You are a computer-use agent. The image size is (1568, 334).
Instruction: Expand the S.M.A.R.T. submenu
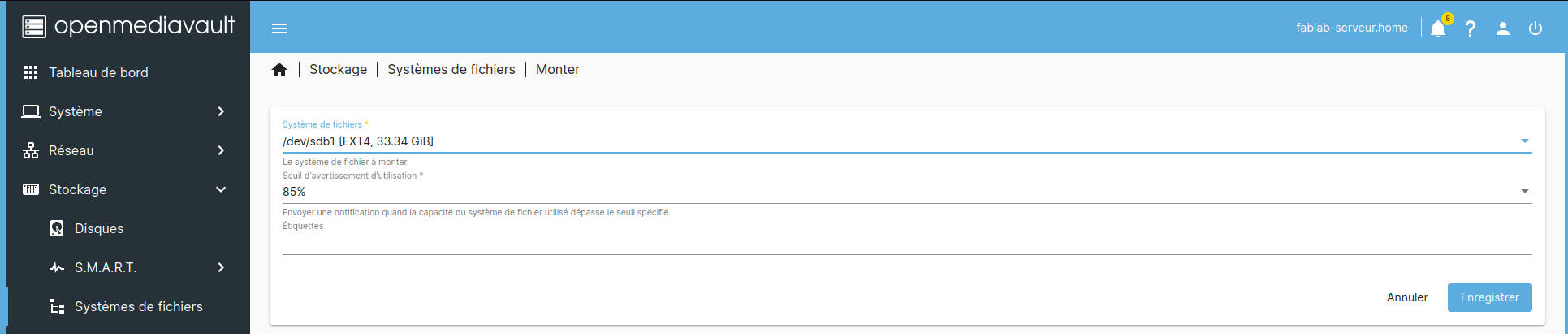(221, 267)
